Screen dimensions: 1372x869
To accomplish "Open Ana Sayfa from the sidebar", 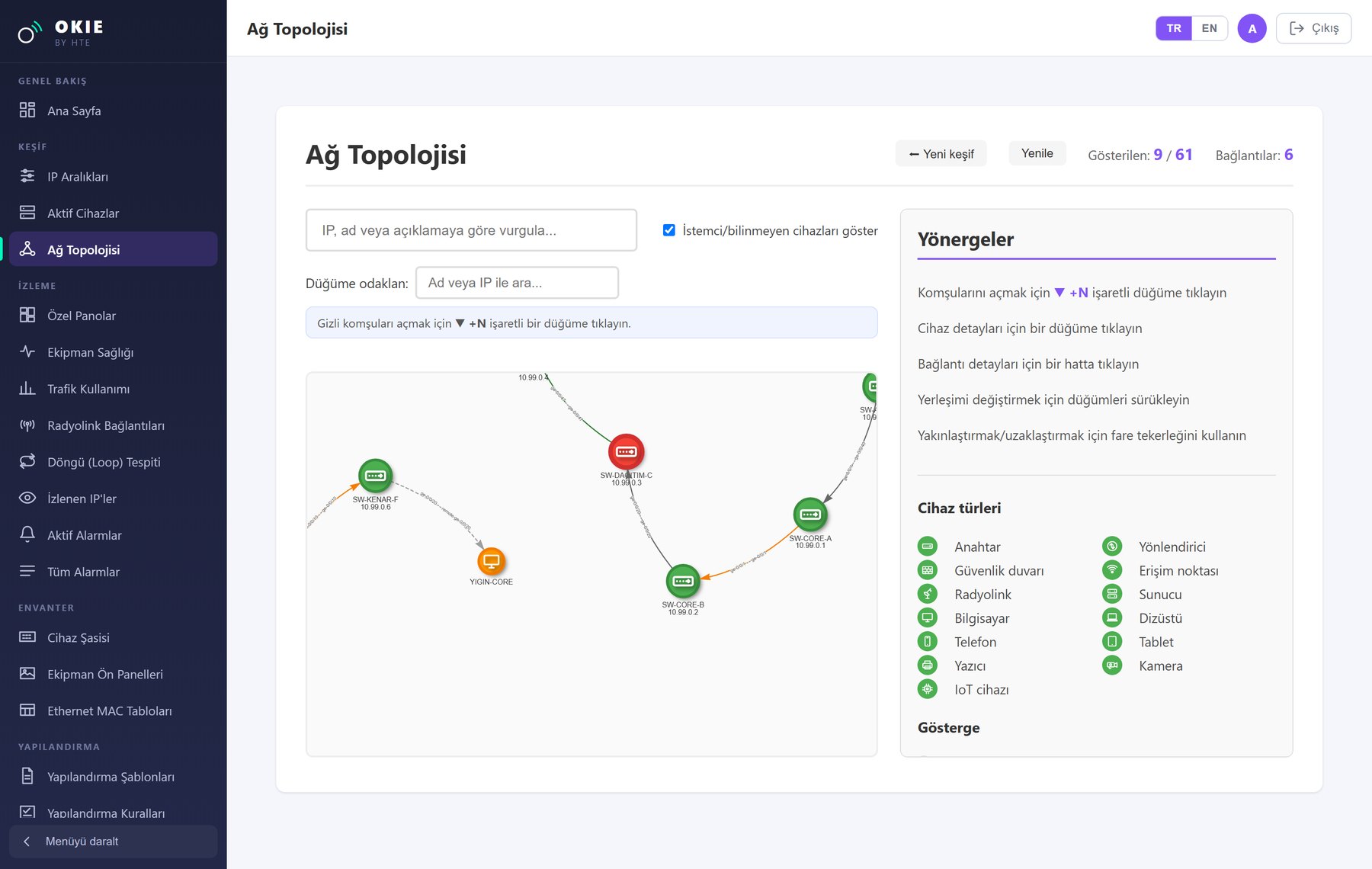I will (x=113, y=111).
